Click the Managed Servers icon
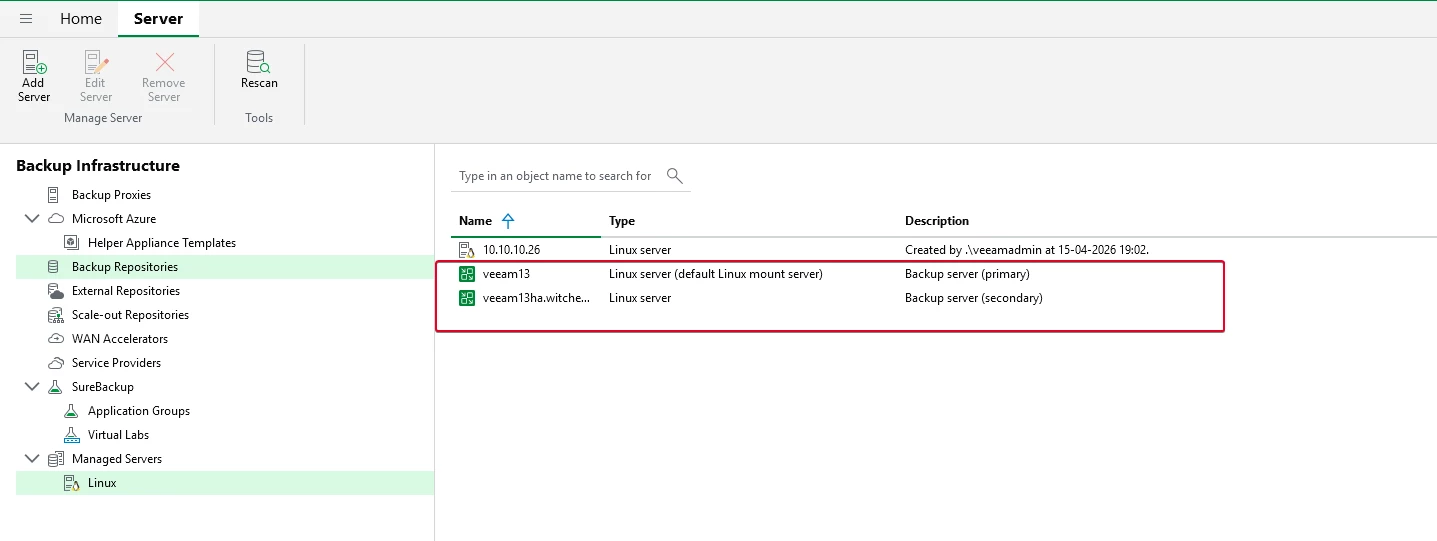Screen dimensions: 1437x541 pos(55,459)
